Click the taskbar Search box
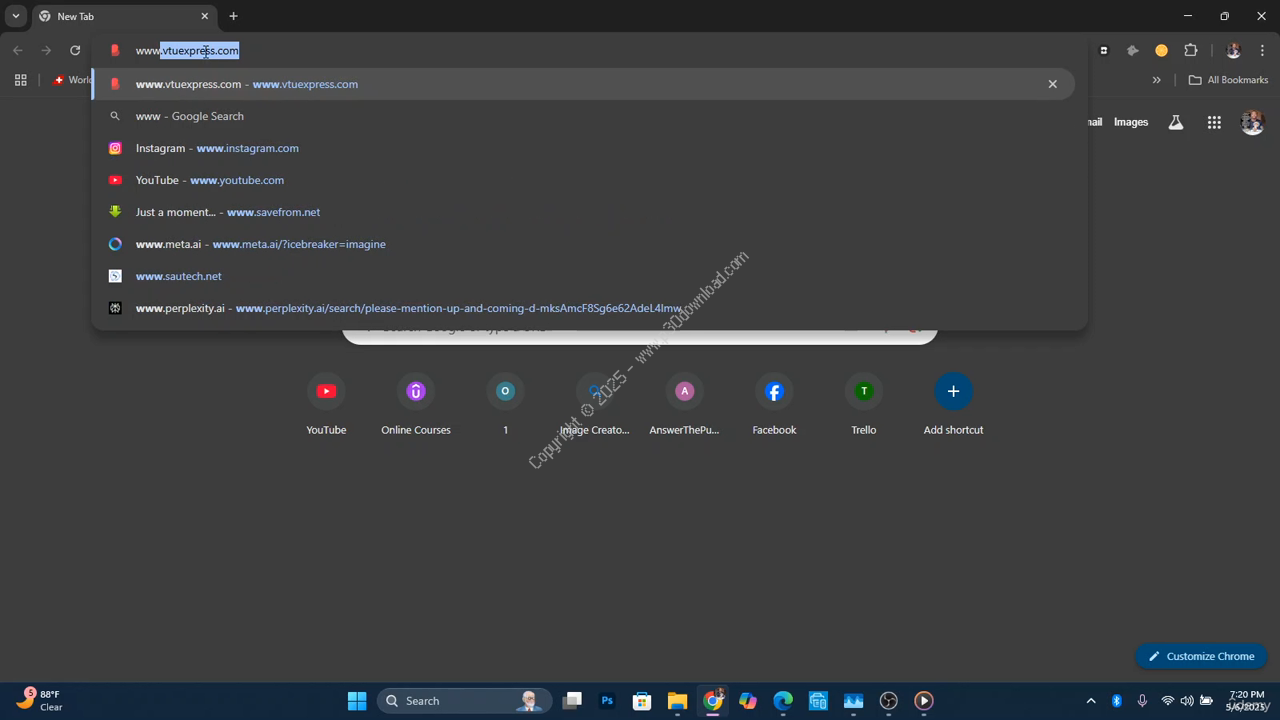The width and height of the screenshot is (1280, 720). pos(463,701)
